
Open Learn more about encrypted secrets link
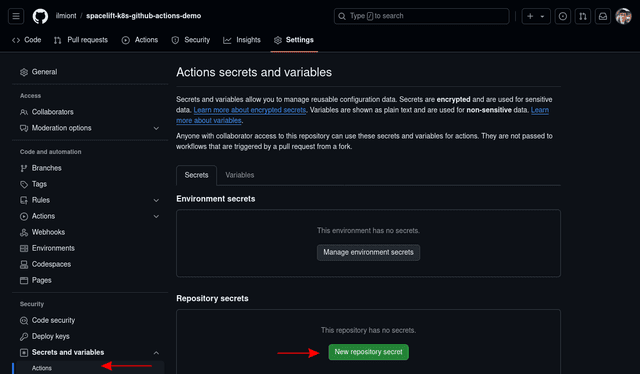(x=249, y=110)
